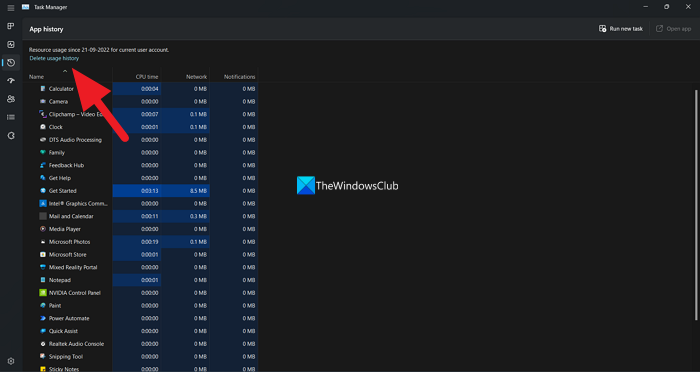Click the Clipchamp app icon
This screenshot has width=700, height=372.
click(43, 114)
